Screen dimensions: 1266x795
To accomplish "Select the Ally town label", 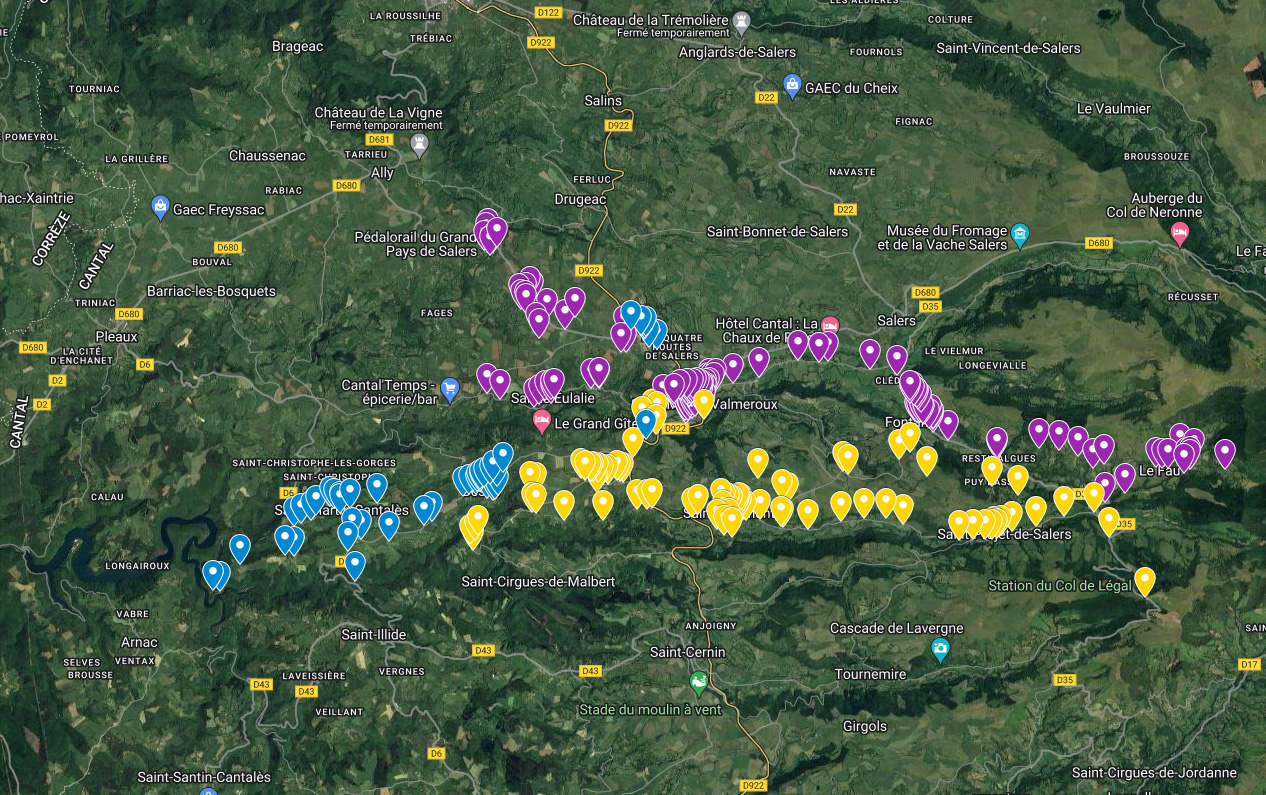I will [380, 173].
